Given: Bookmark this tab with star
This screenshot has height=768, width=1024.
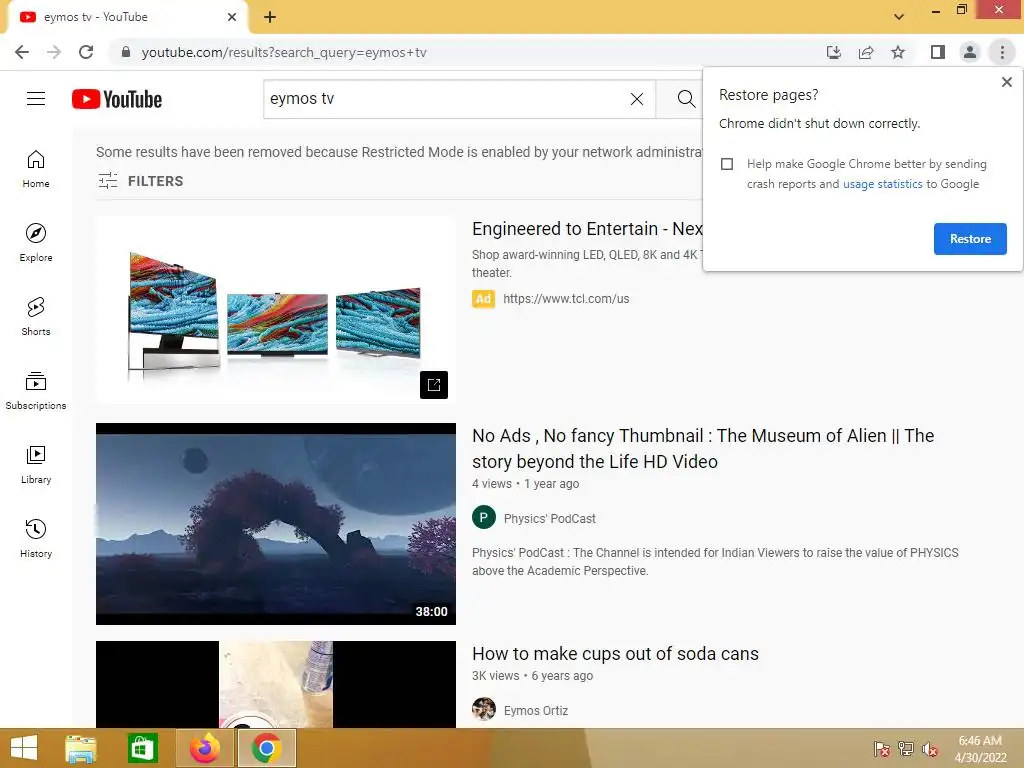Looking at the screenshot, I should coord(898,52).
